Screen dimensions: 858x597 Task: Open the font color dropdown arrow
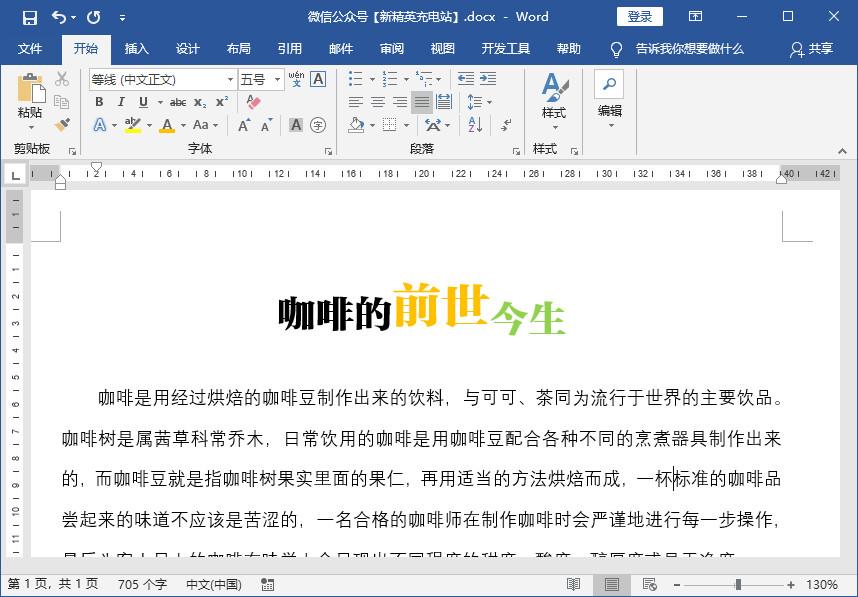pos(183,125)
